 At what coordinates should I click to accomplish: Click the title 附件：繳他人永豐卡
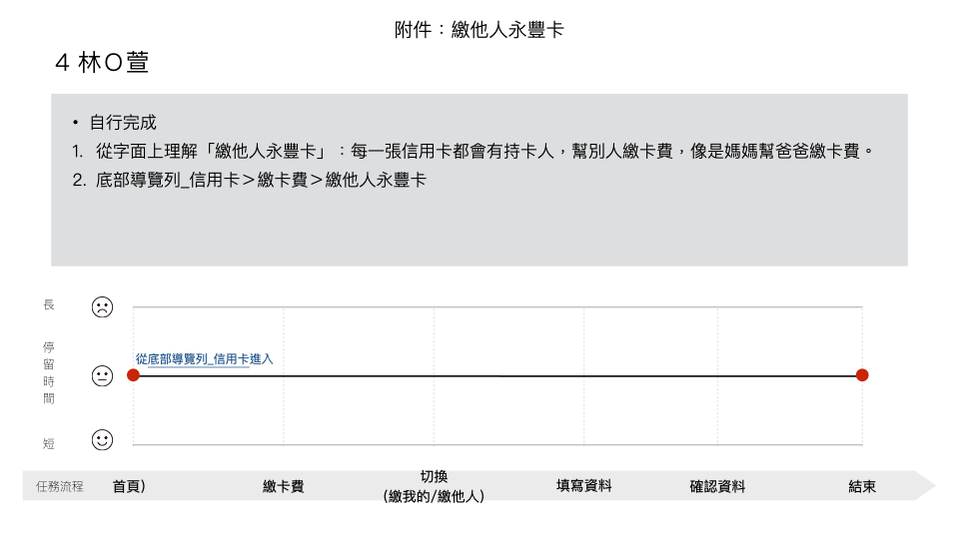click(479, 29)
